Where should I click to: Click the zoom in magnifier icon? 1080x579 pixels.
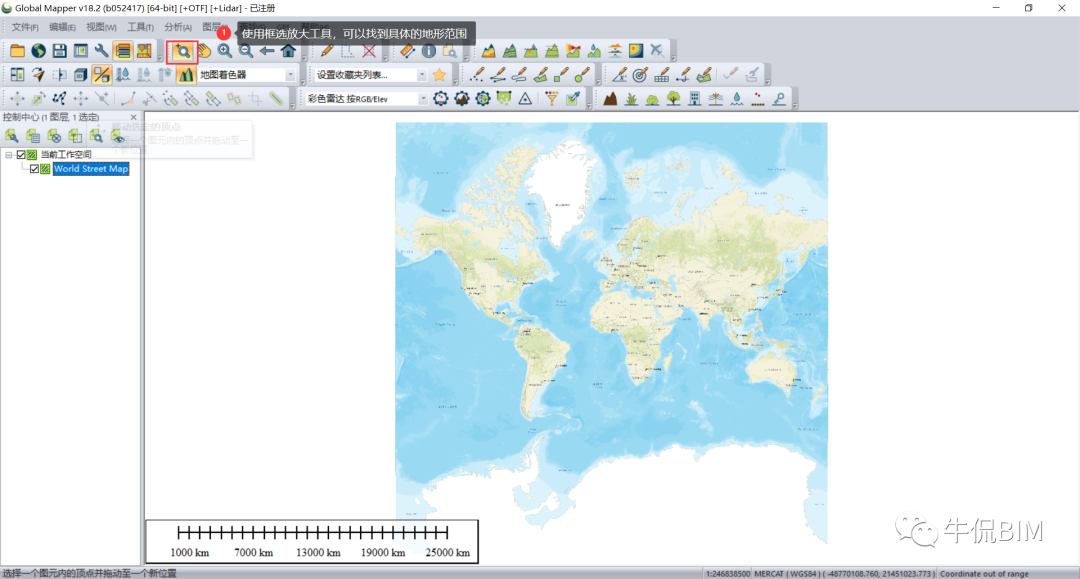click(x=225, y=51)
